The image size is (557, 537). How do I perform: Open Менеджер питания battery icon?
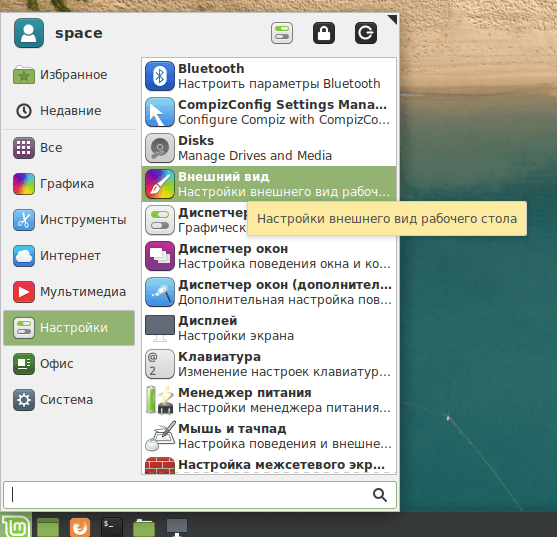point(160,400)
